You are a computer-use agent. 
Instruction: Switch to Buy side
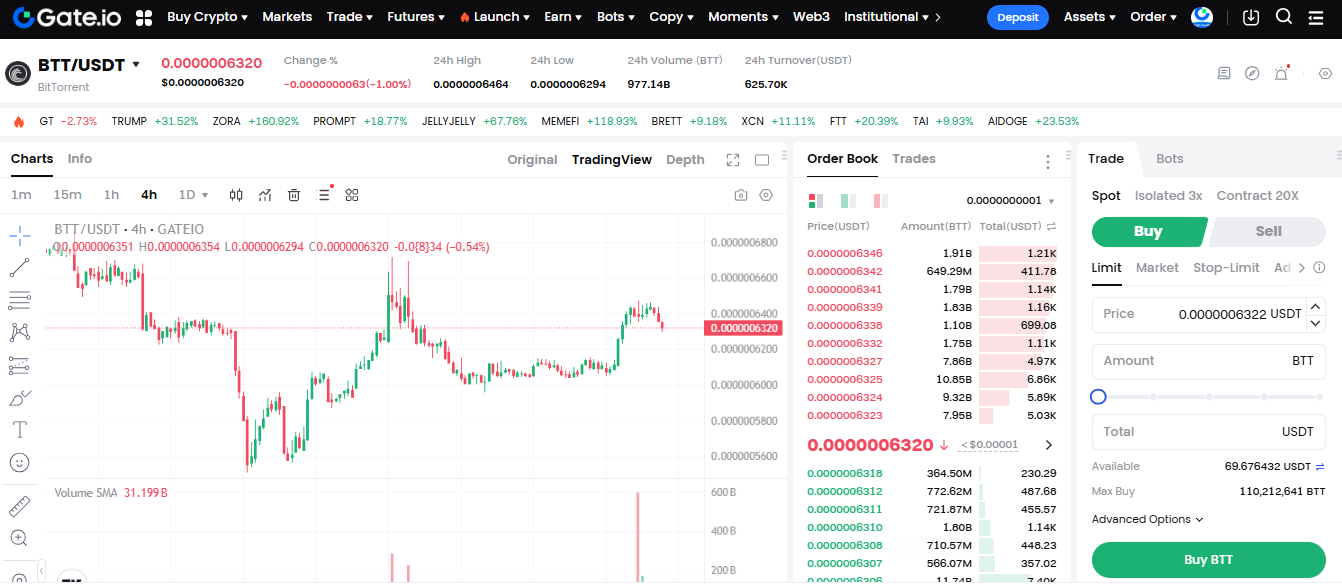tap(1148, 231)
